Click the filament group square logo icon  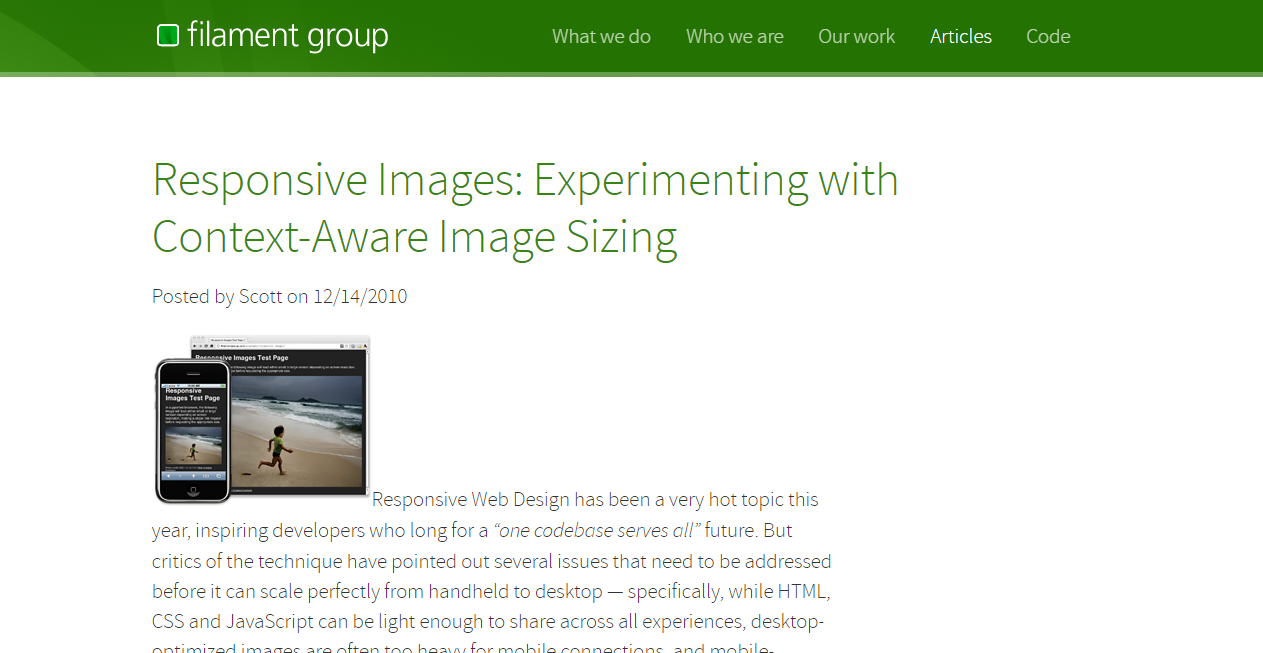168,36
